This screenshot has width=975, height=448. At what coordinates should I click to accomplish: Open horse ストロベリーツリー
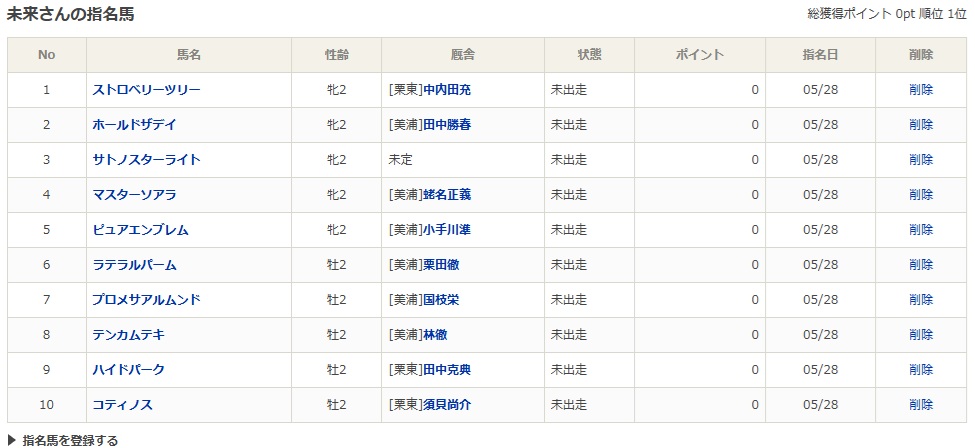tap(147, 90)
